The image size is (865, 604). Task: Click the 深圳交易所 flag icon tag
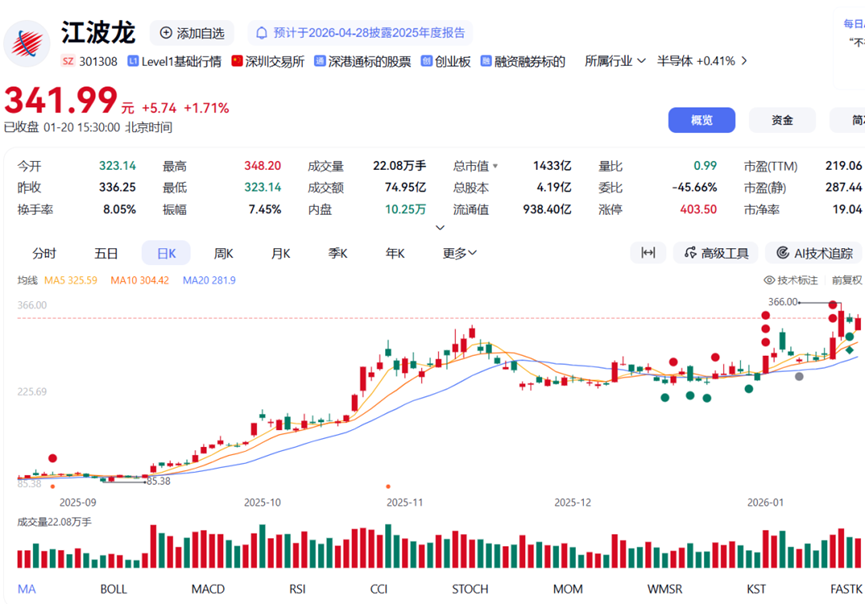pos(237,61)
